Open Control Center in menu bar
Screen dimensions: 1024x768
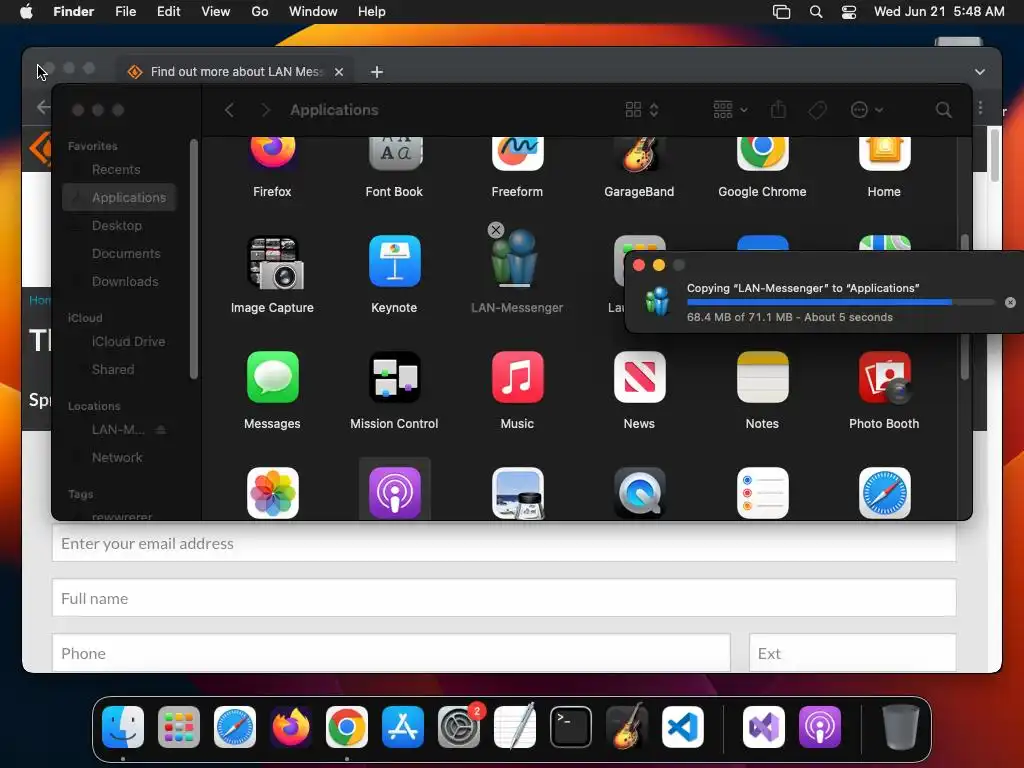click(848, 12)
